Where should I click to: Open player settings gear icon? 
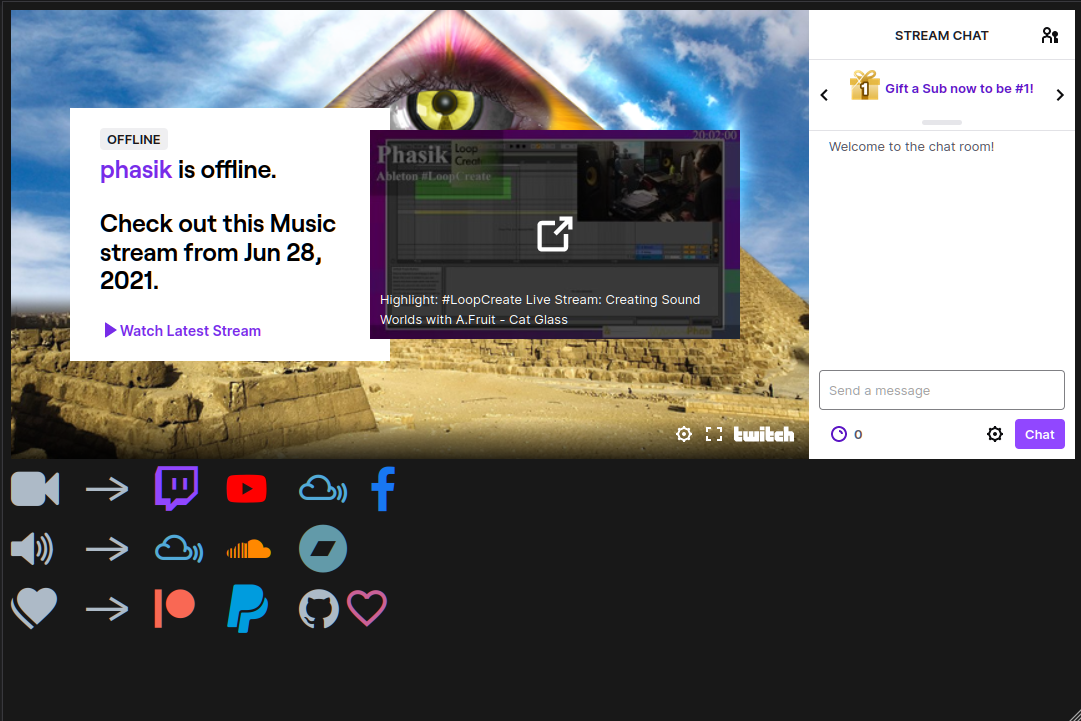684,434
